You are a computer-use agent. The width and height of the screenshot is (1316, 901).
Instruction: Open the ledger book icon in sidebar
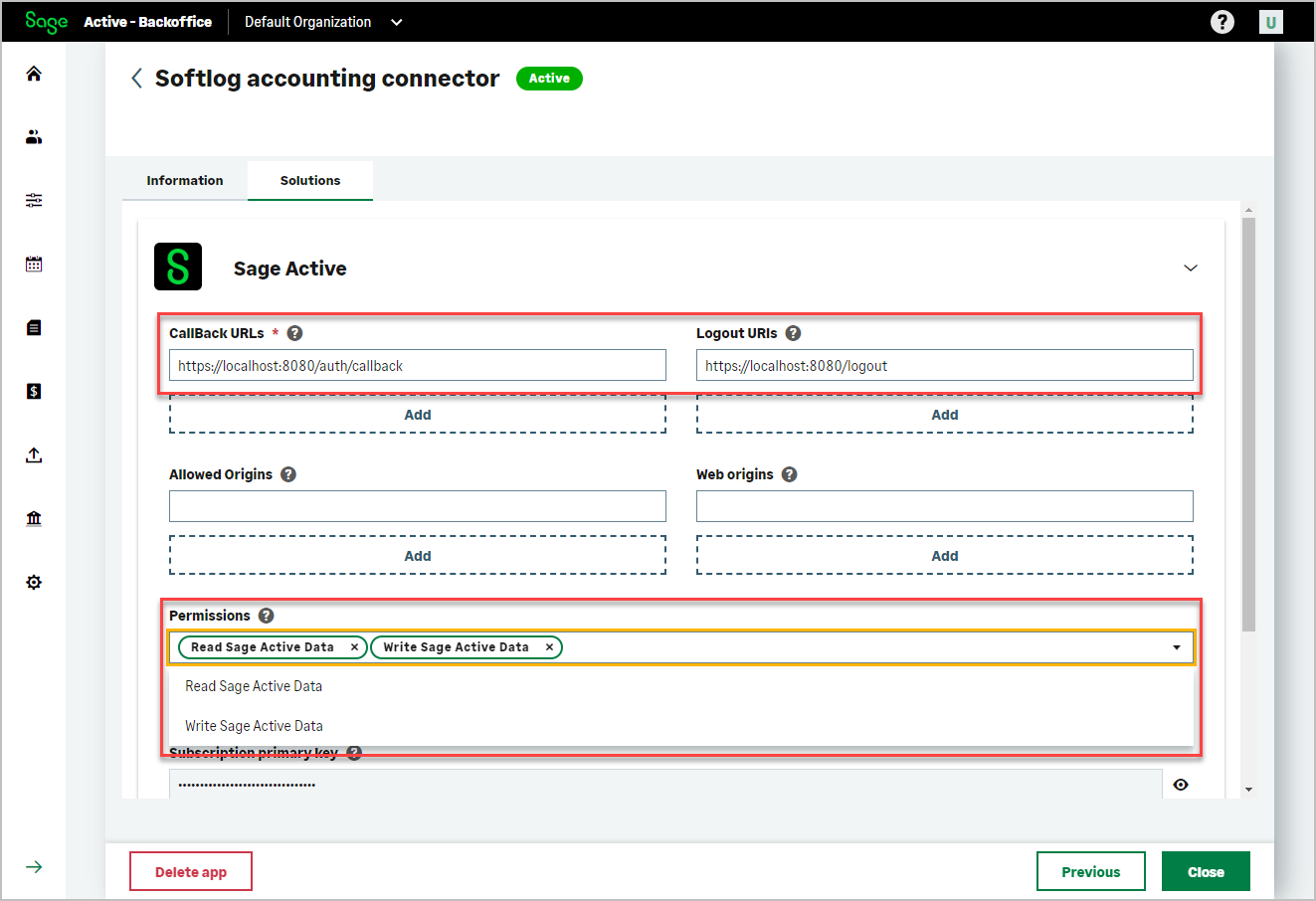coord(34,328)
